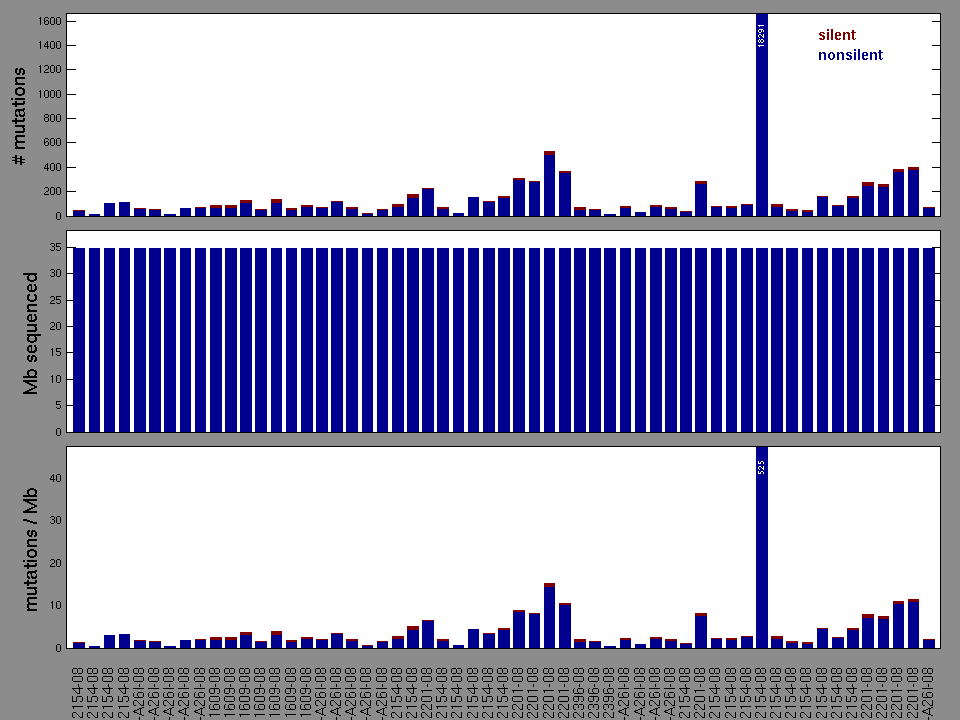This screenshot has width=960, height=720.
Task: Click the 15 tick on Mb sequenced axis
Action: coord(55,352)
